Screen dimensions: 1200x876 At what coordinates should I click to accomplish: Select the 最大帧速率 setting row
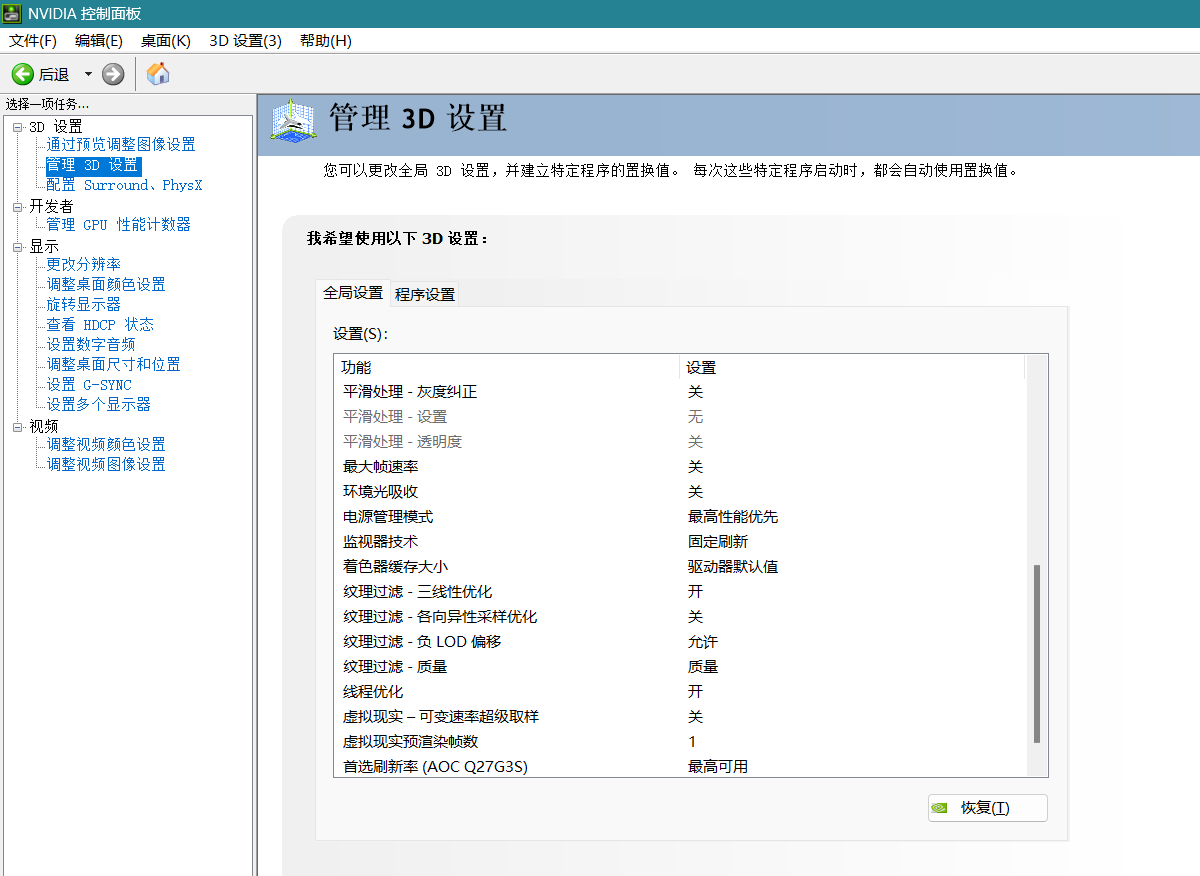[680, 467]
